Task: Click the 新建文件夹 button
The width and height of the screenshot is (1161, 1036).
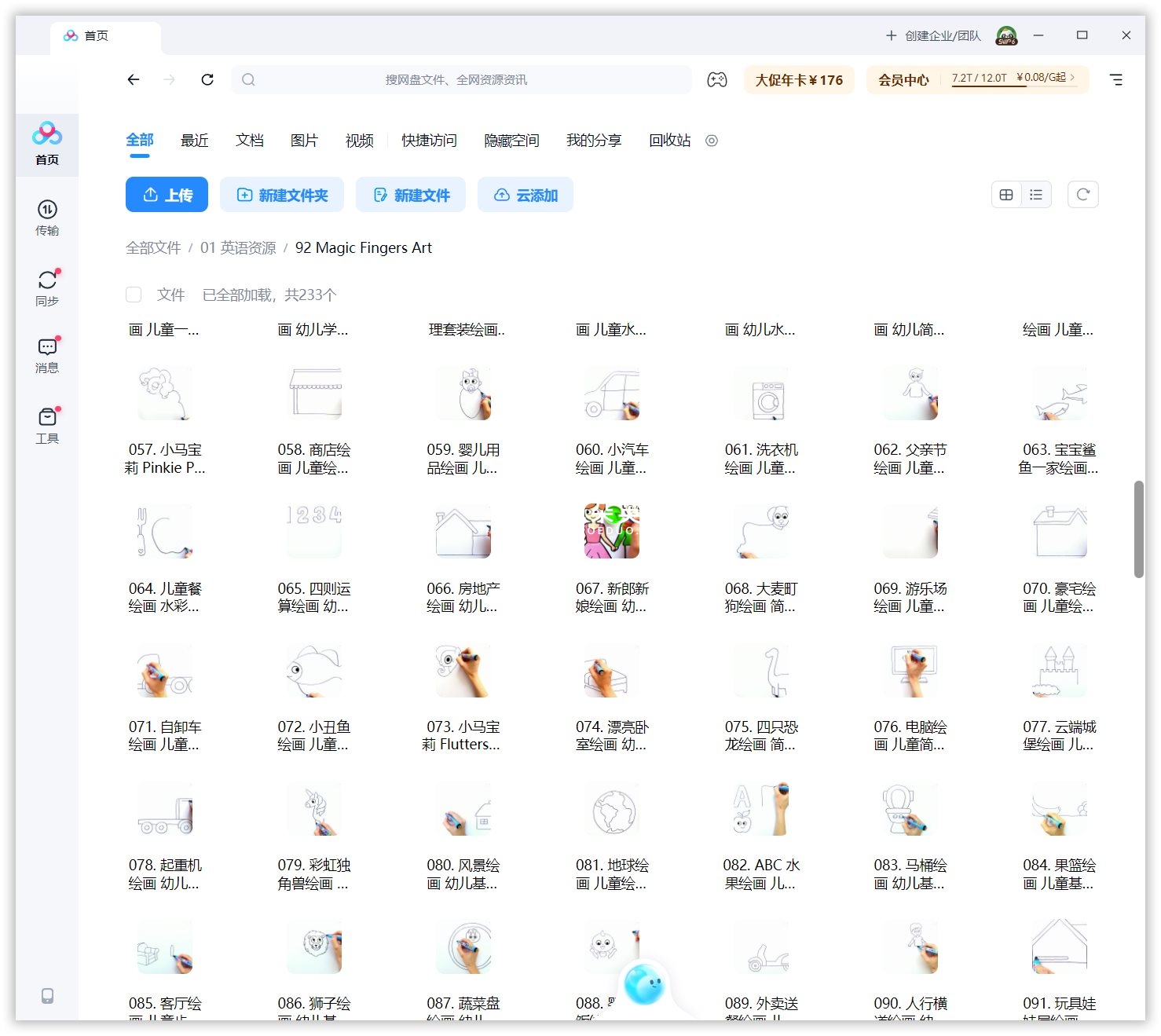Action: [x=281, y=194]
